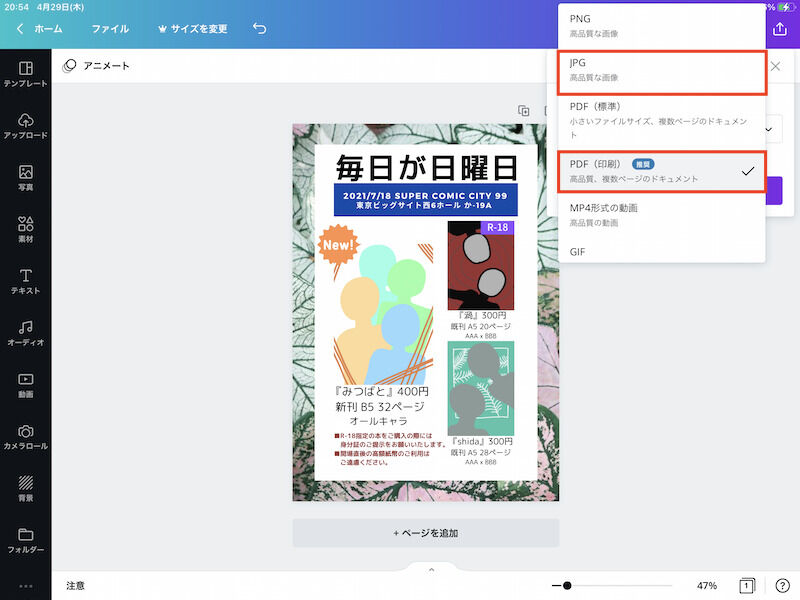800x600 pixels.
Task: Select PDF（印刷） file type option
Action: 661,171
